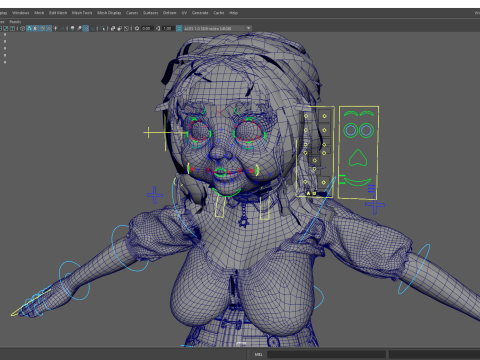Click the MEL command line input field
The image size is (480, 360).
tap(326, 354)
